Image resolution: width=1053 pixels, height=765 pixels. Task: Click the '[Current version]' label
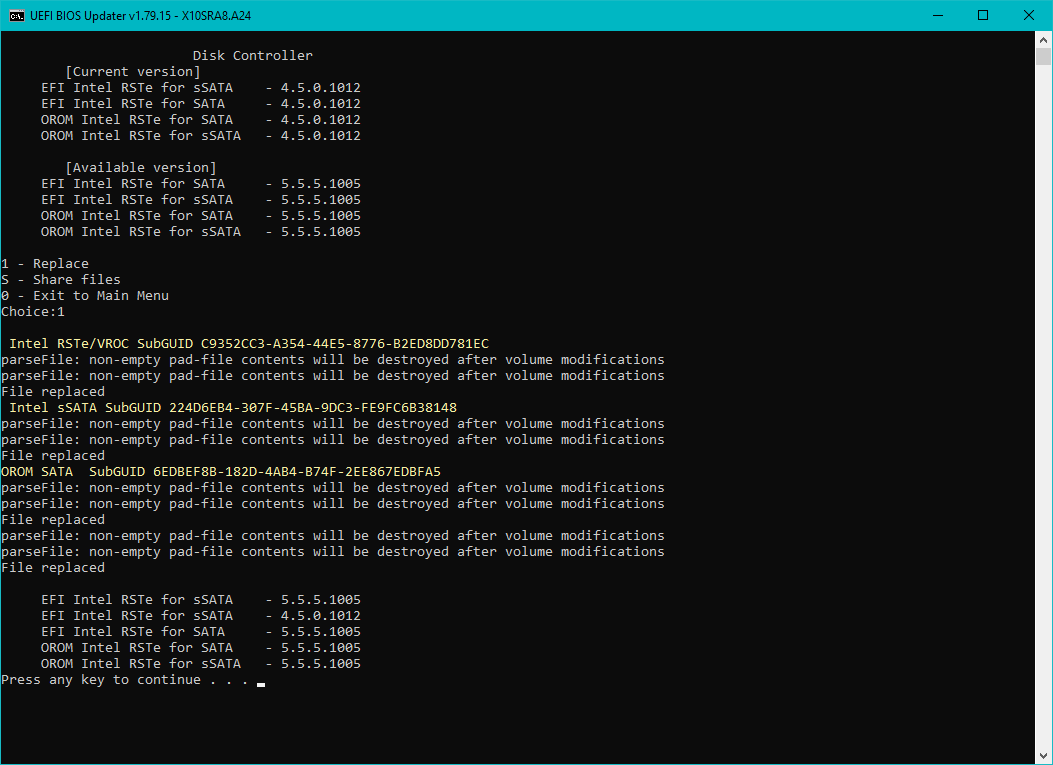pyautogui.click(x=133, y=72)
